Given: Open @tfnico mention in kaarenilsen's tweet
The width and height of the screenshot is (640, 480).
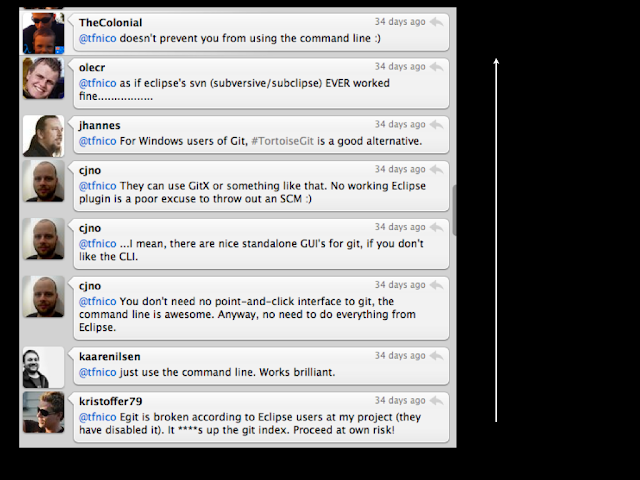Looking at the screenshot, I should point(97,372).
